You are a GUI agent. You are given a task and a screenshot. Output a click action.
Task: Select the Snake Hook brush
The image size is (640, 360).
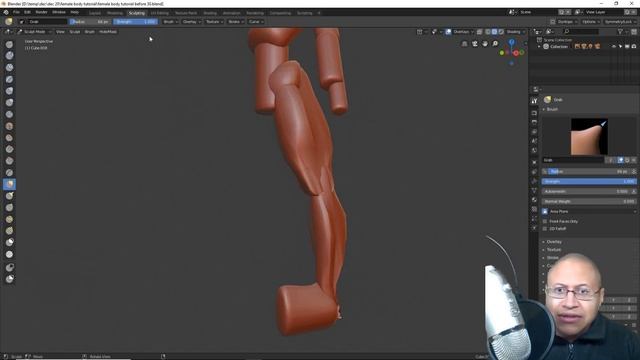pos(9,196)
